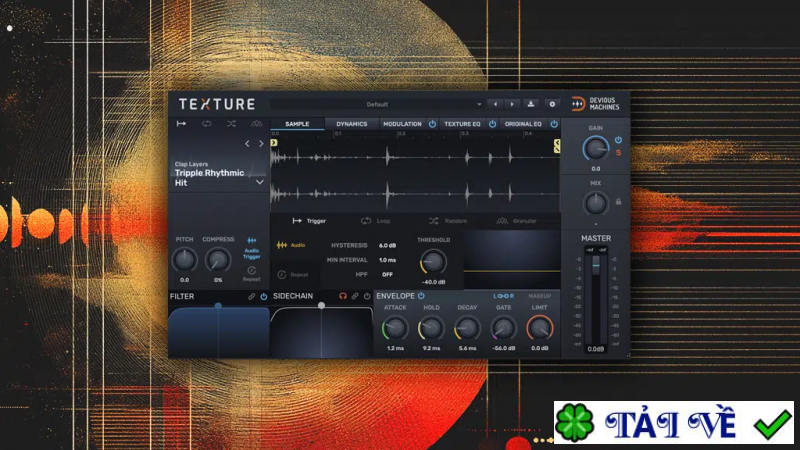
Task: Click the Gate knob
Action: (504, 329)
